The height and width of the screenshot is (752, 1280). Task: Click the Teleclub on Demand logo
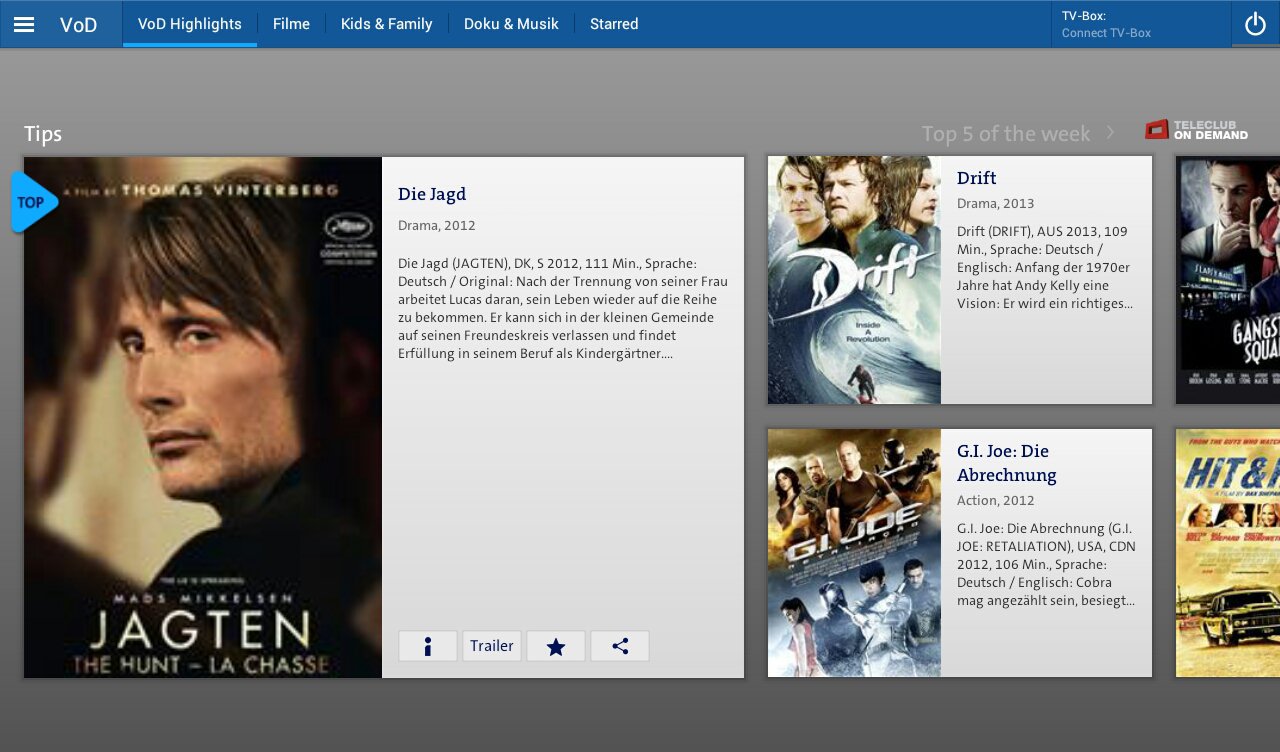1197,130
